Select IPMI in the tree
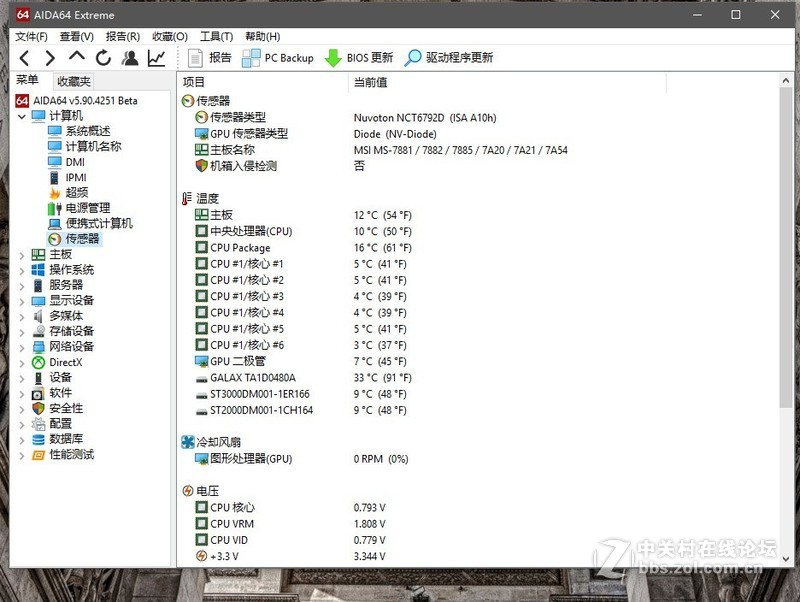 tap(67, 177)
